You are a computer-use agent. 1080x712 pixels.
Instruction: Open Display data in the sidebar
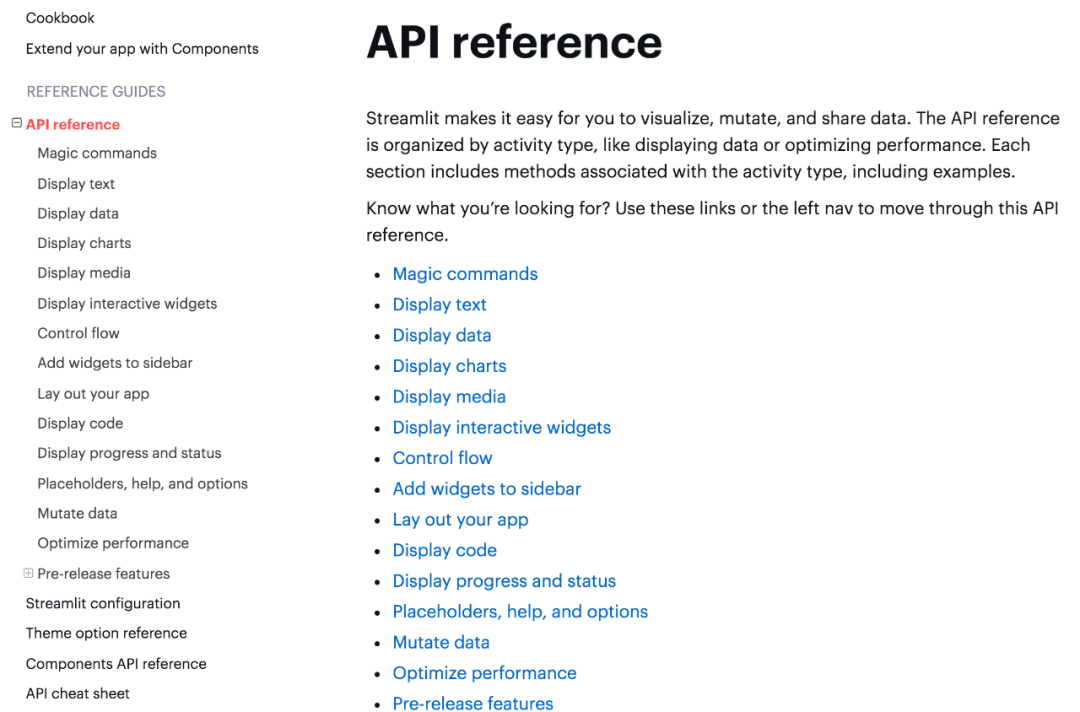tap(78, 213)
